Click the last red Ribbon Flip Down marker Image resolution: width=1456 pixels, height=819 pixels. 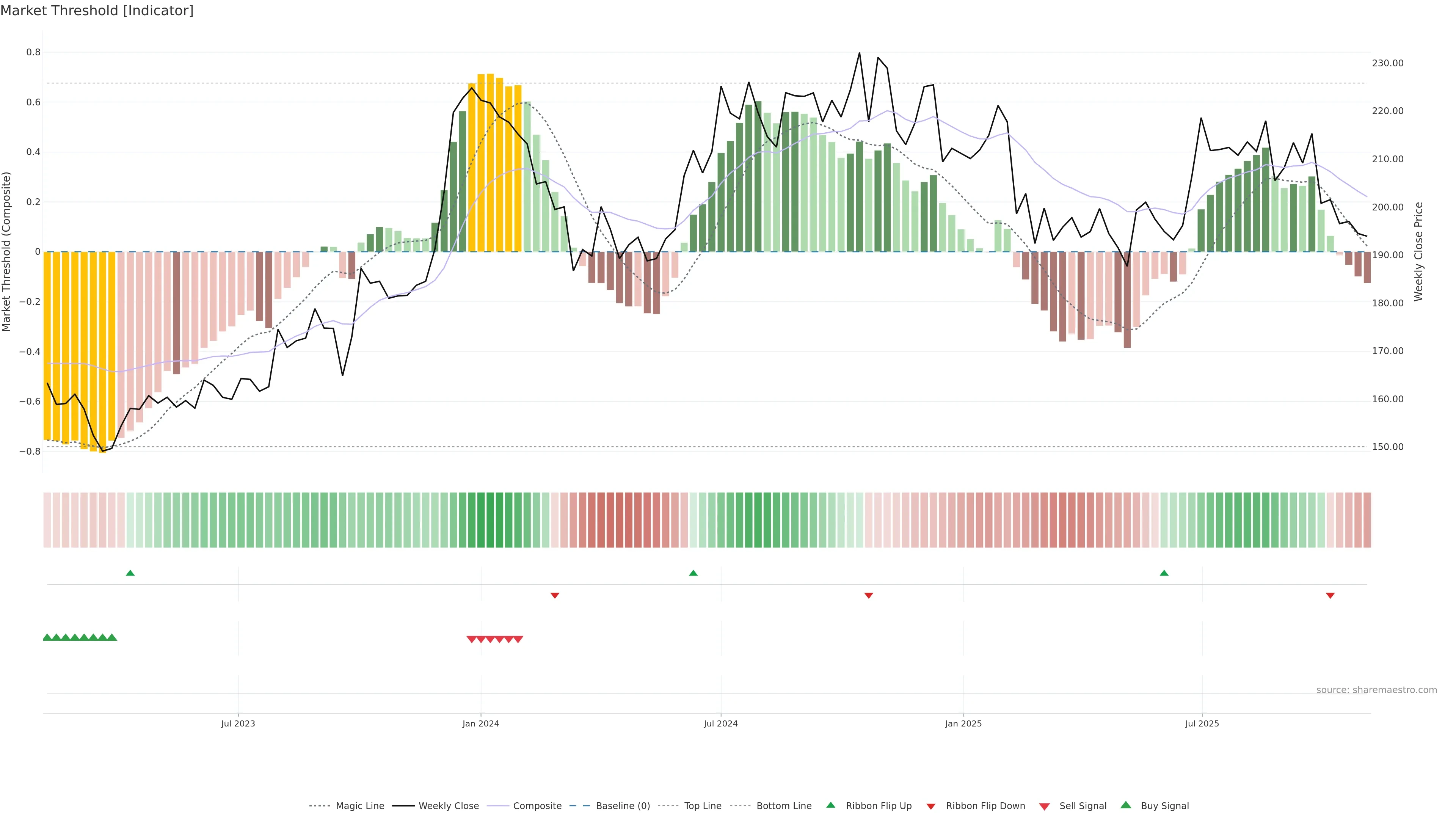1330,595
